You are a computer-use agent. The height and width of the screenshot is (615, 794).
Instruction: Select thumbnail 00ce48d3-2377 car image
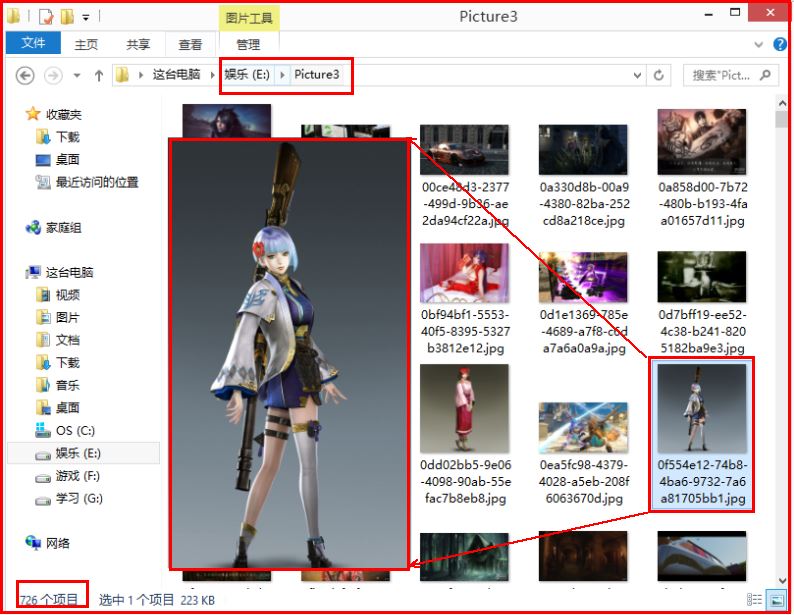(x=464, y=150)
